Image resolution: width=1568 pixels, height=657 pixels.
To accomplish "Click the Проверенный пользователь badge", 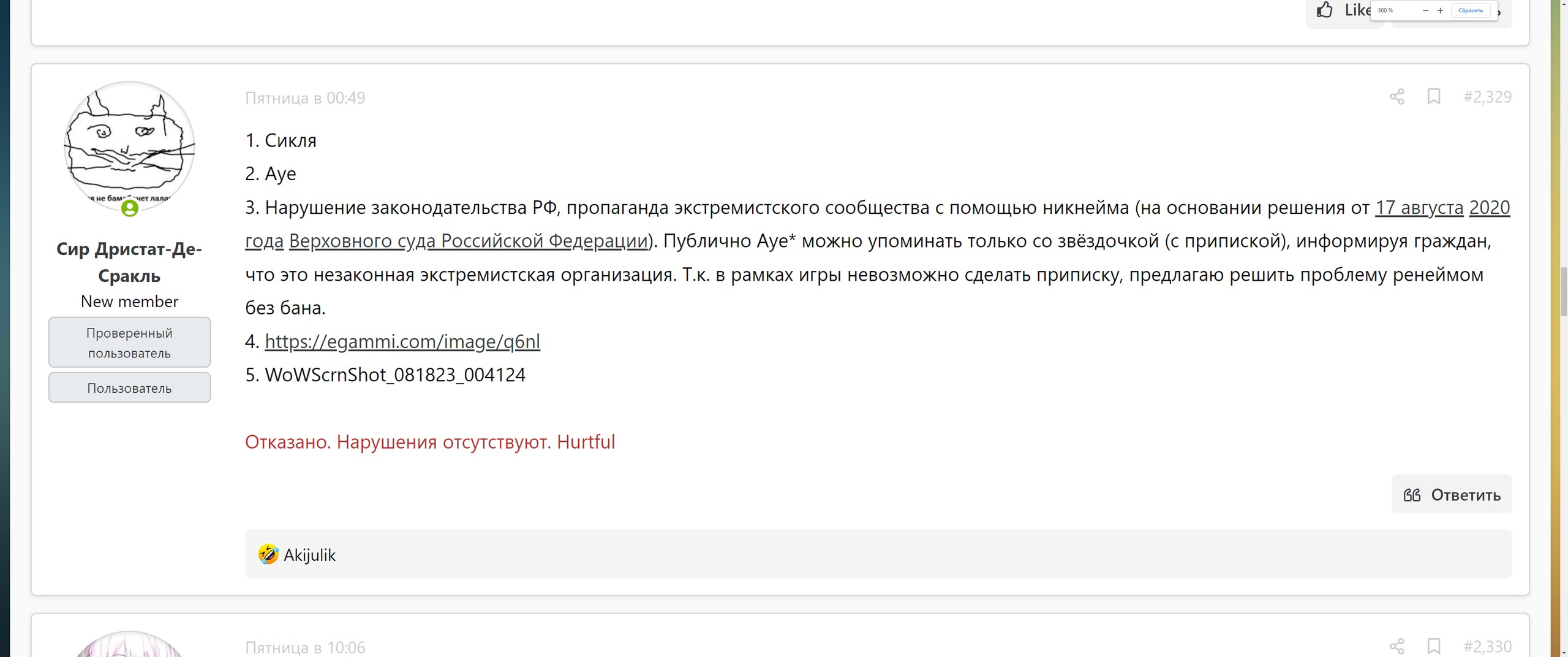I will tap(129, 343).
